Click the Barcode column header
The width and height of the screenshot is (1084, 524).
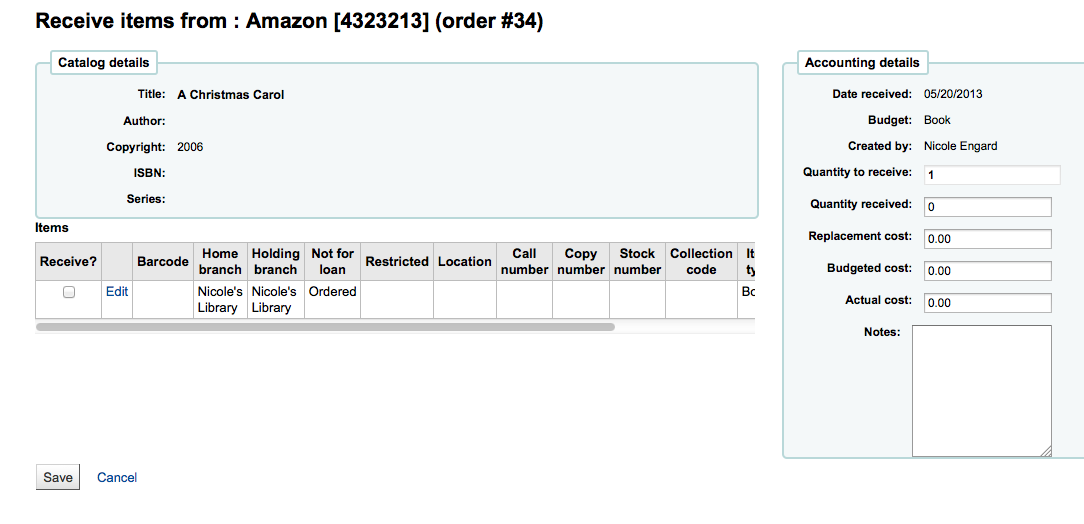[163, 262]
